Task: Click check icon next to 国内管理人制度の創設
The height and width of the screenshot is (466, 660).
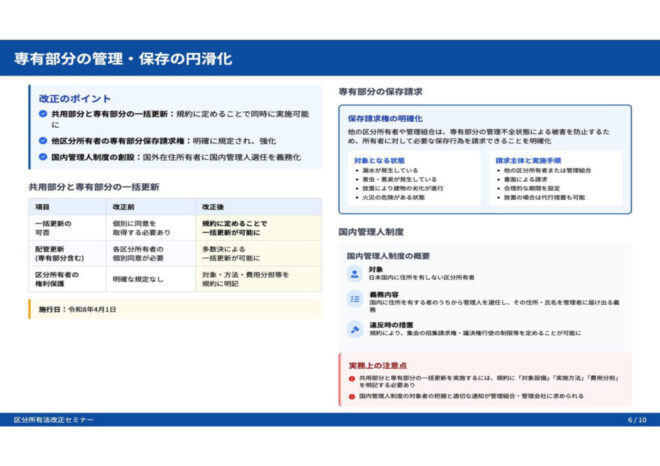Action: pos(43,157)
